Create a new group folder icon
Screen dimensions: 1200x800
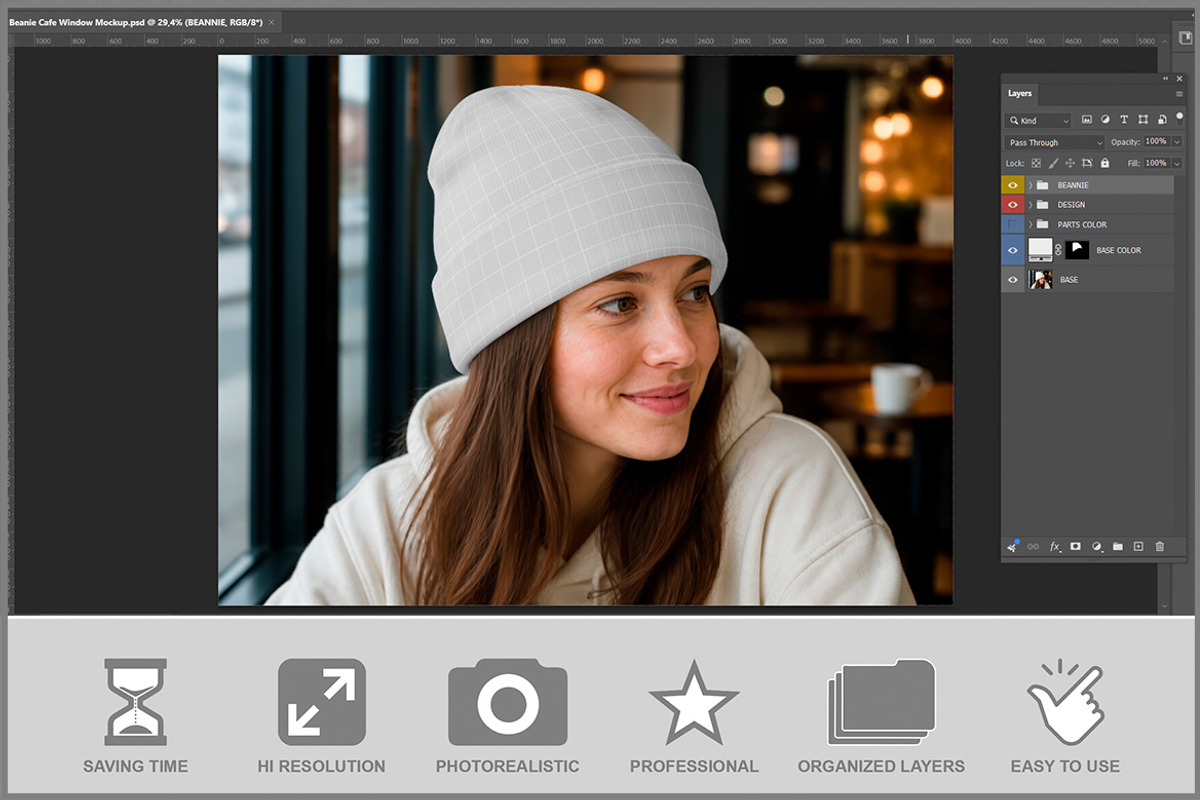click(x=1118, y=547)
